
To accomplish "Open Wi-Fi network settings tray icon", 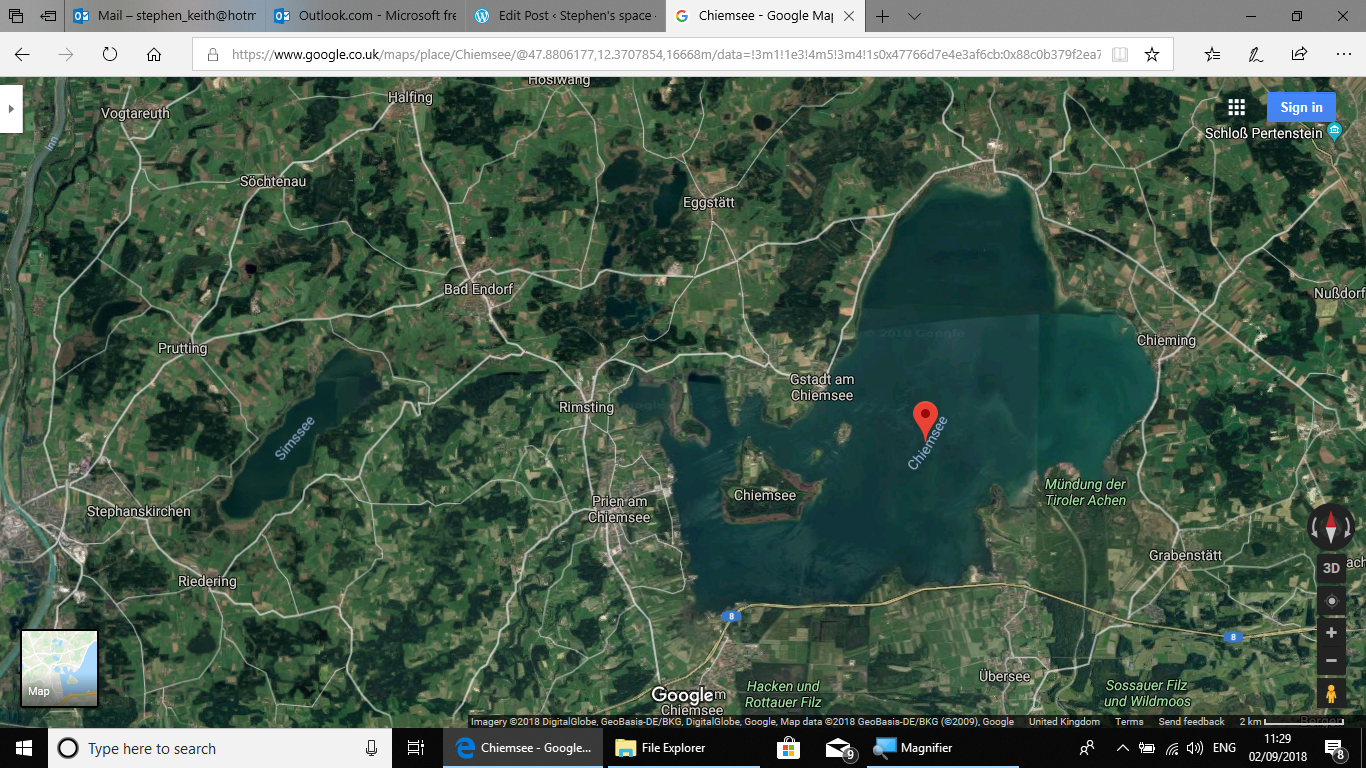I will (x=1171, y=748).
